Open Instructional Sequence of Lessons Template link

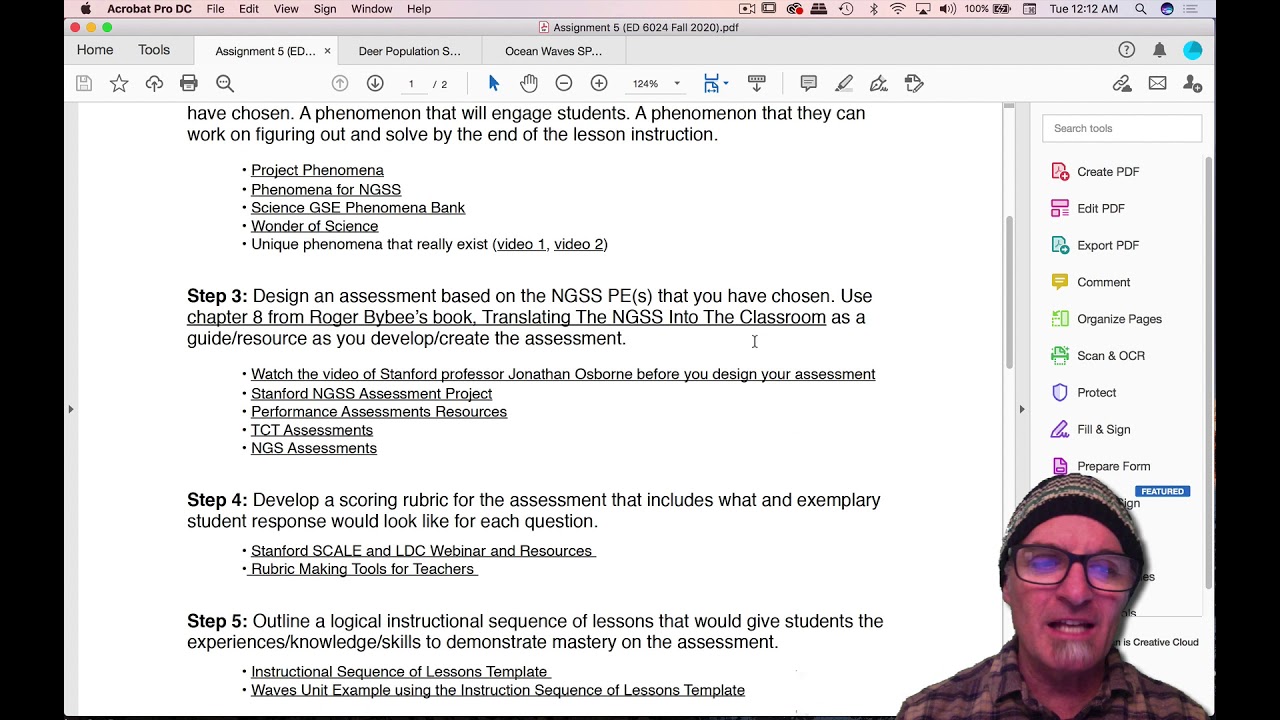pyautogui.click(x=399, y=672)
